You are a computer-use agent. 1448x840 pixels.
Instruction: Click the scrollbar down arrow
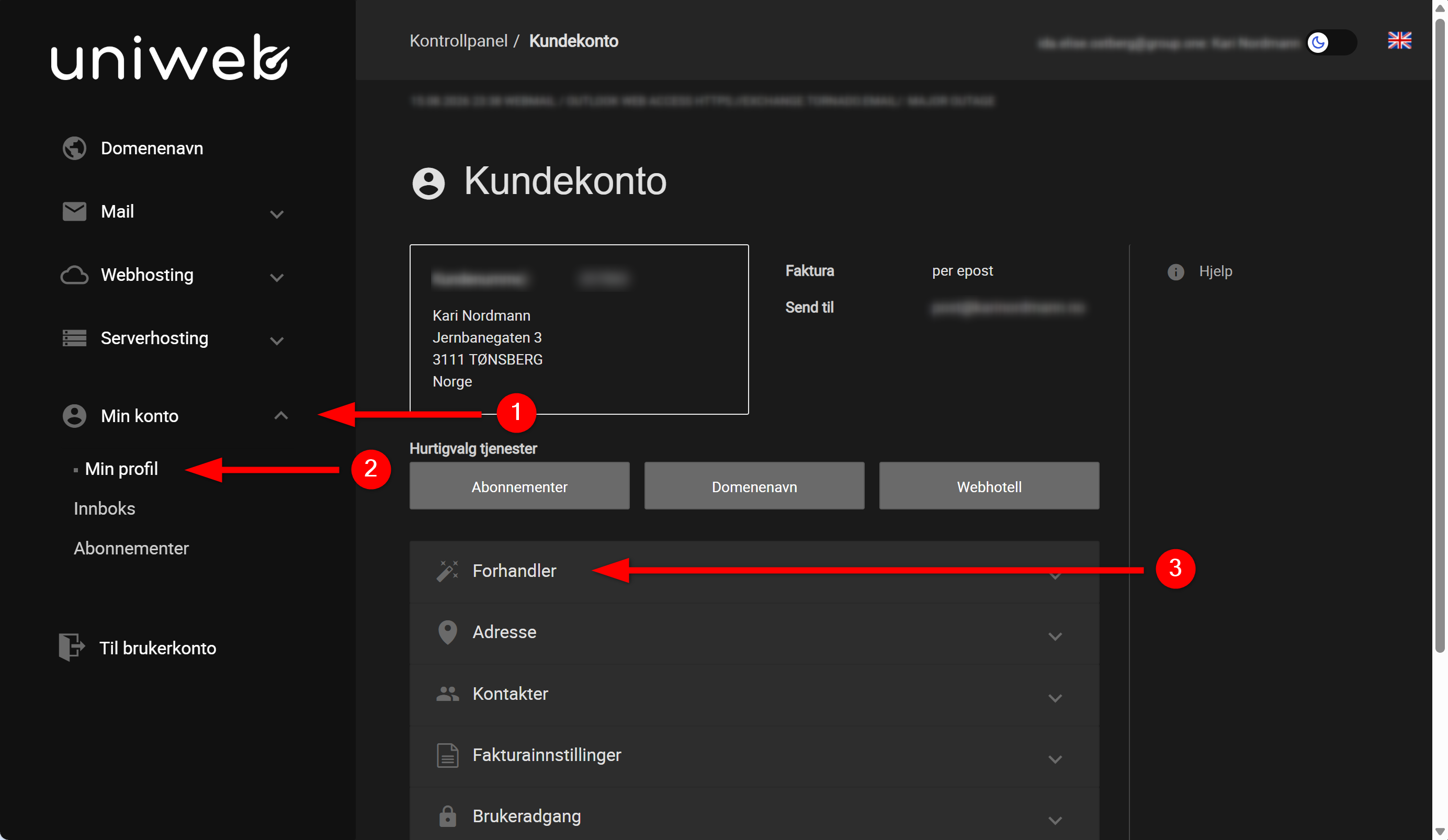coord(1440,832)
